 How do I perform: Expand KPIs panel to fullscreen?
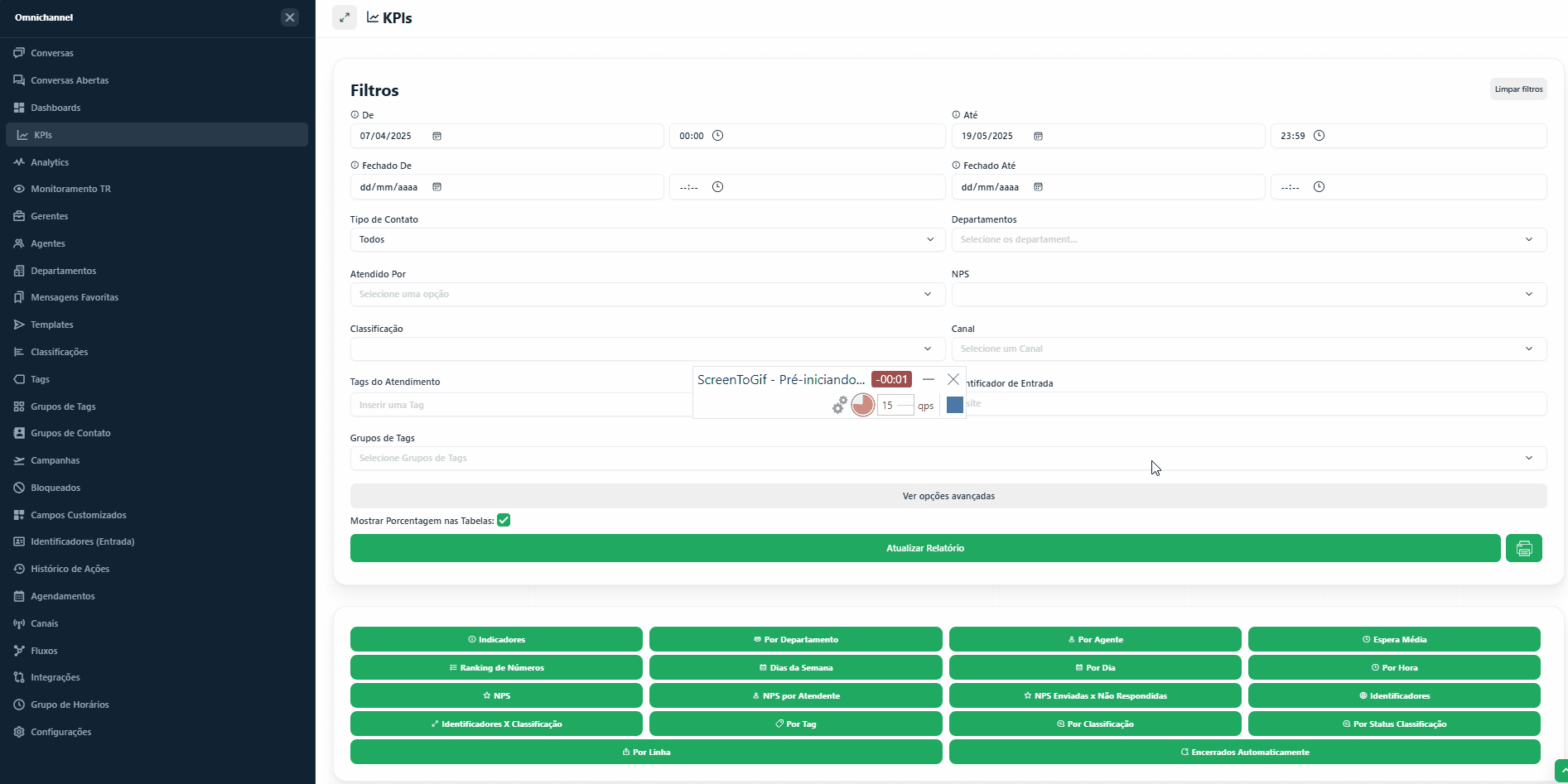(345, 17)
